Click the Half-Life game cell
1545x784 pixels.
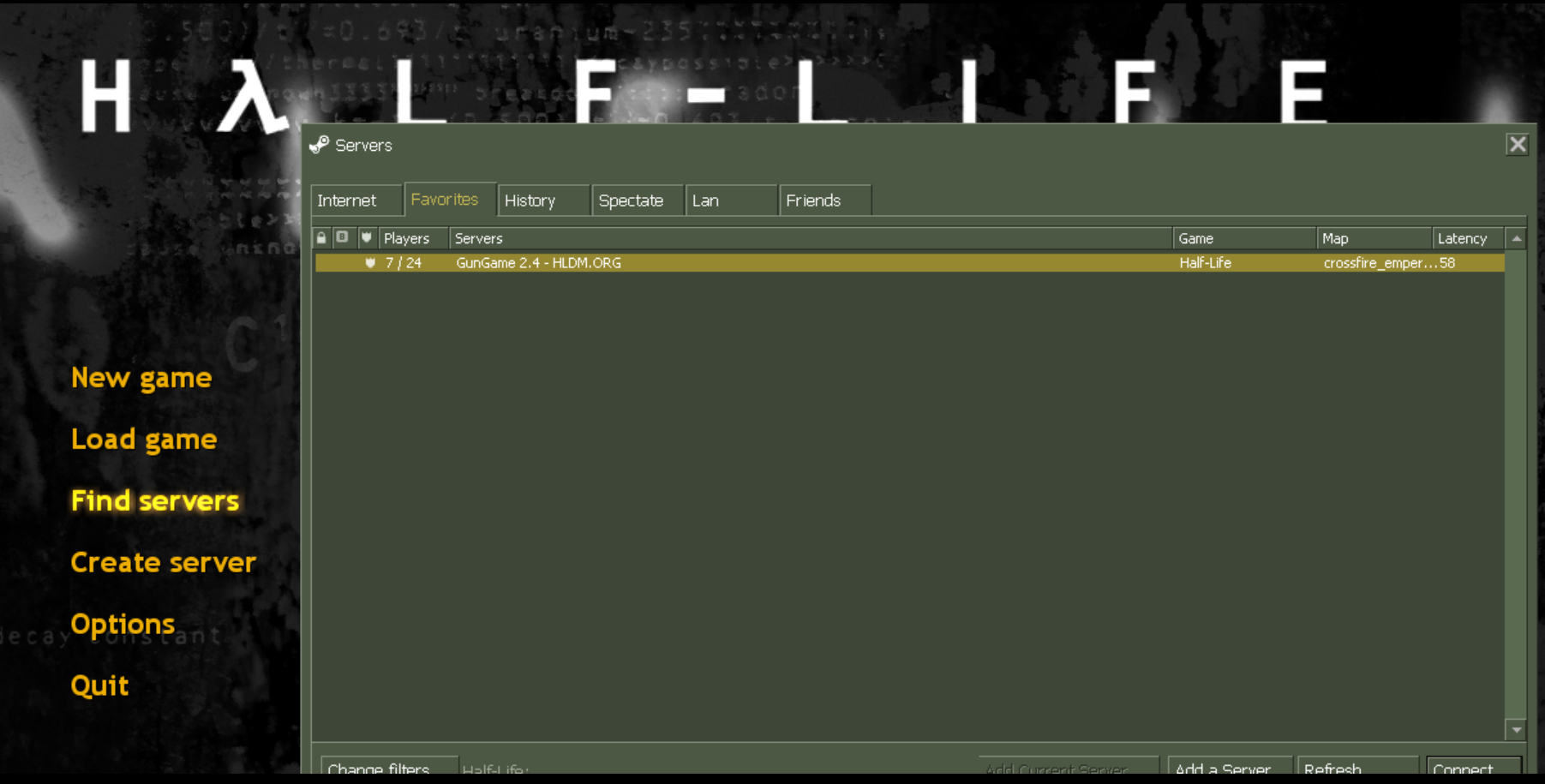1205,263
